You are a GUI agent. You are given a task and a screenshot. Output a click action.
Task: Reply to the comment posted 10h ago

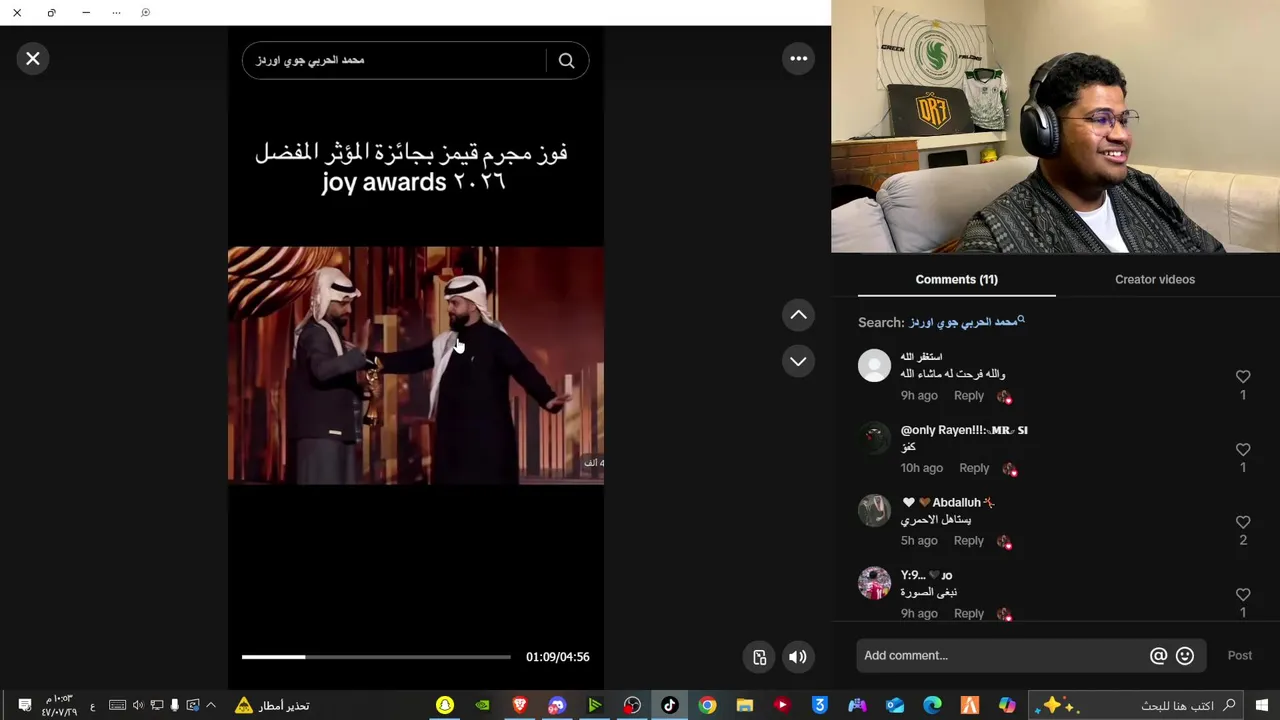(x=974, y=468)
